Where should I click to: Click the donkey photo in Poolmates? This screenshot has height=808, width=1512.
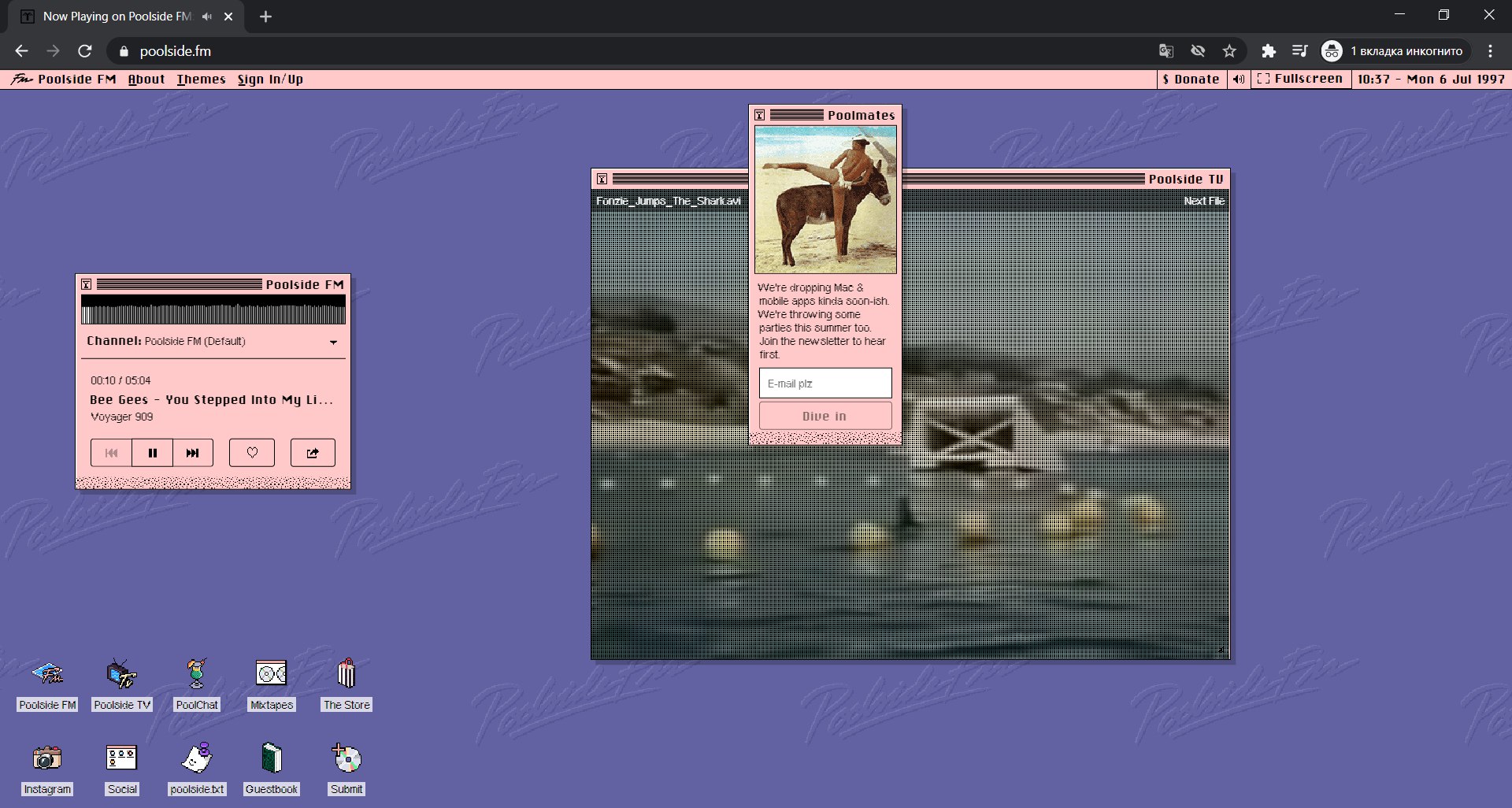click(825, 200)
